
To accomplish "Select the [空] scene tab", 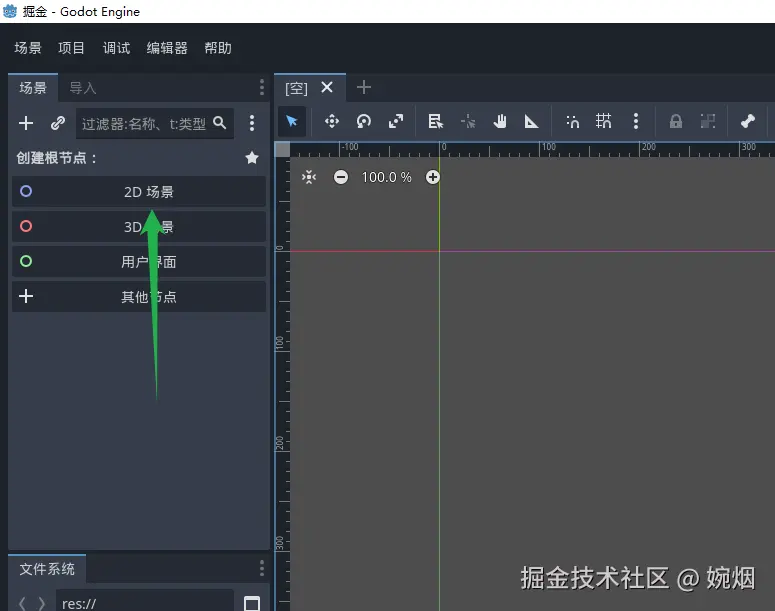I will click(x=297, y=88).
